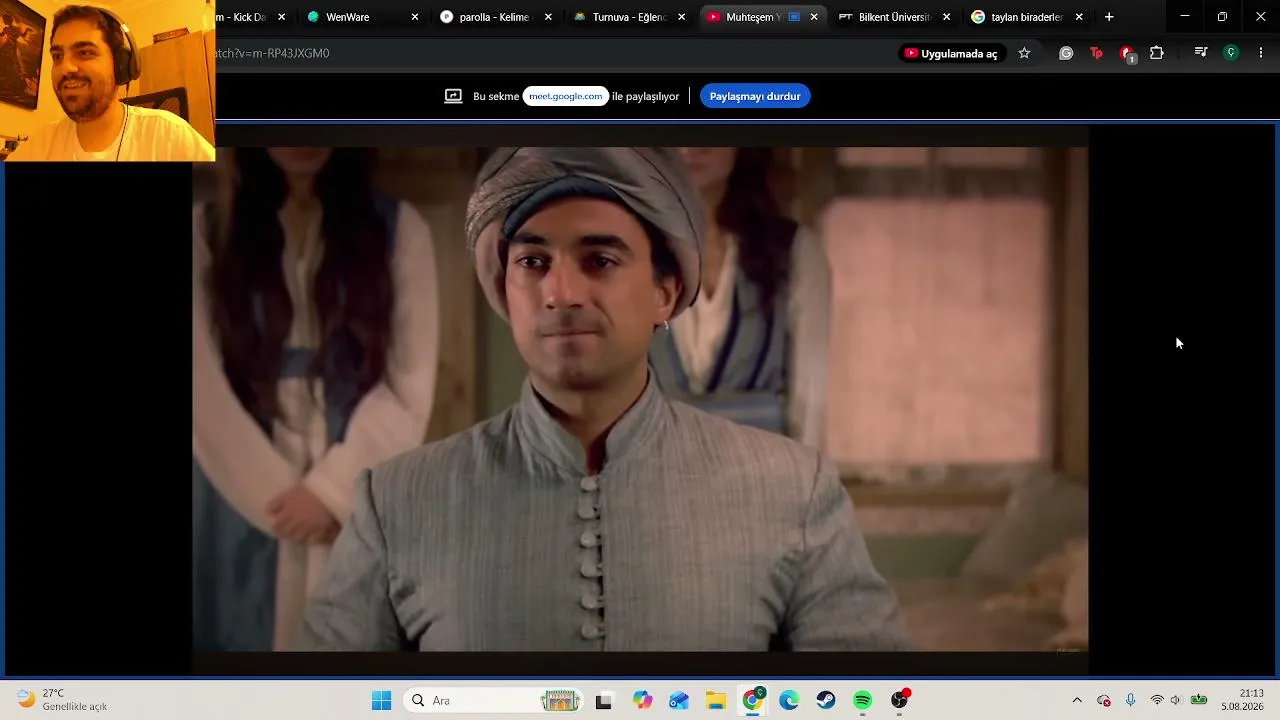Bookmark this page with the star icon

(1024, 53)
